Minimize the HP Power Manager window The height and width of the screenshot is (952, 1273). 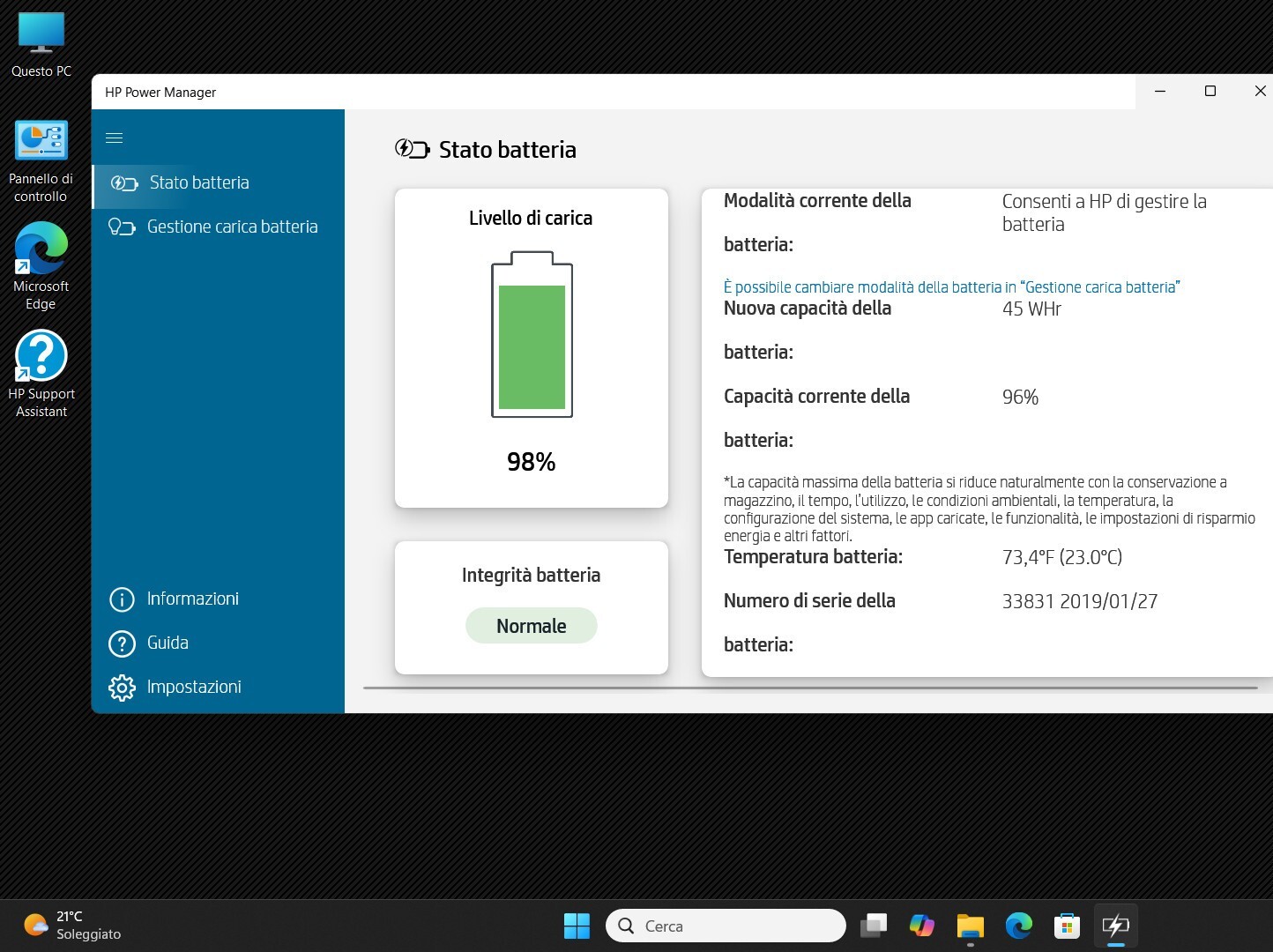[1160, 91]
